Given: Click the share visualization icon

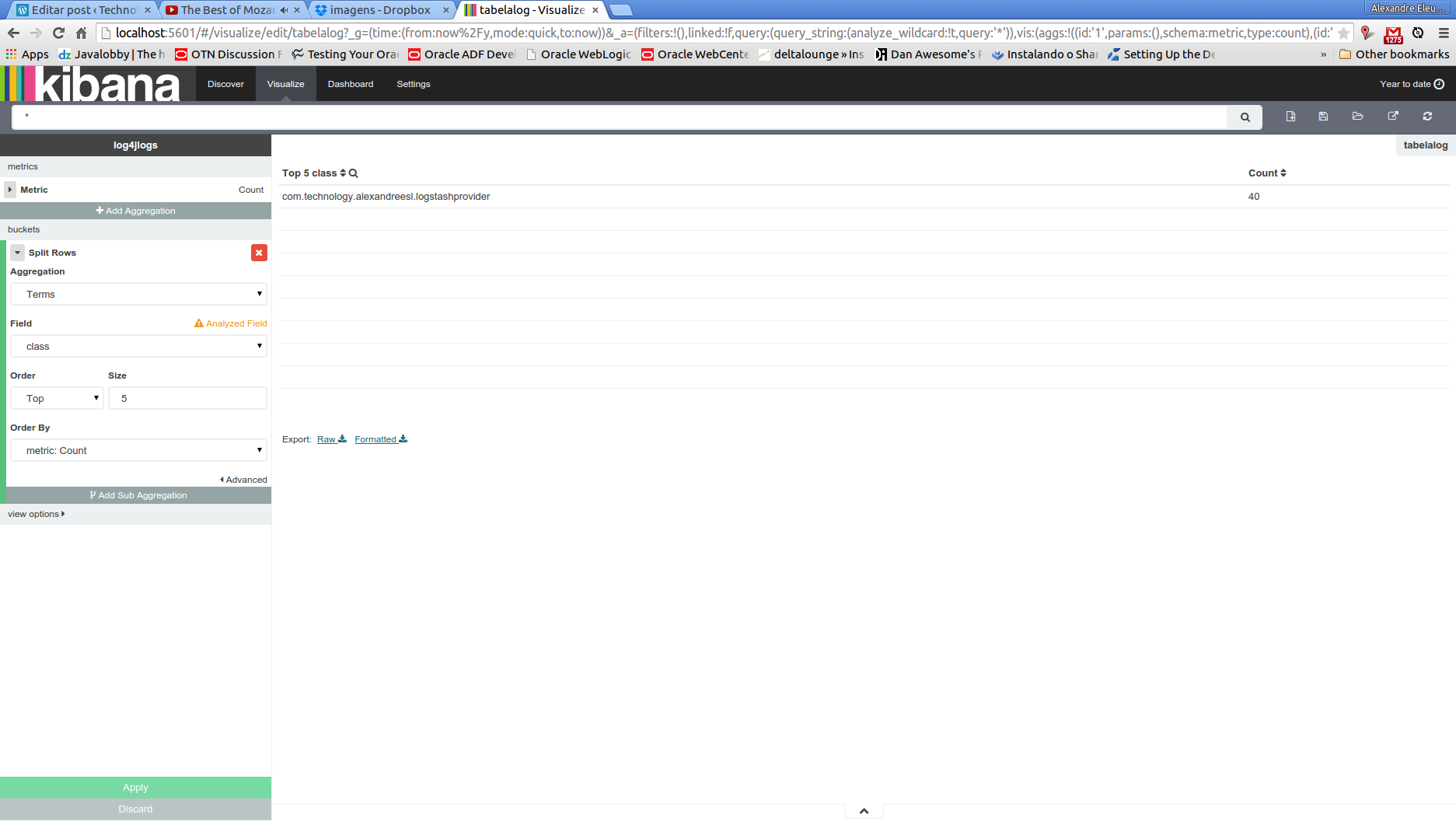Looking at the screenshot, I should [x=1393, y=117].
